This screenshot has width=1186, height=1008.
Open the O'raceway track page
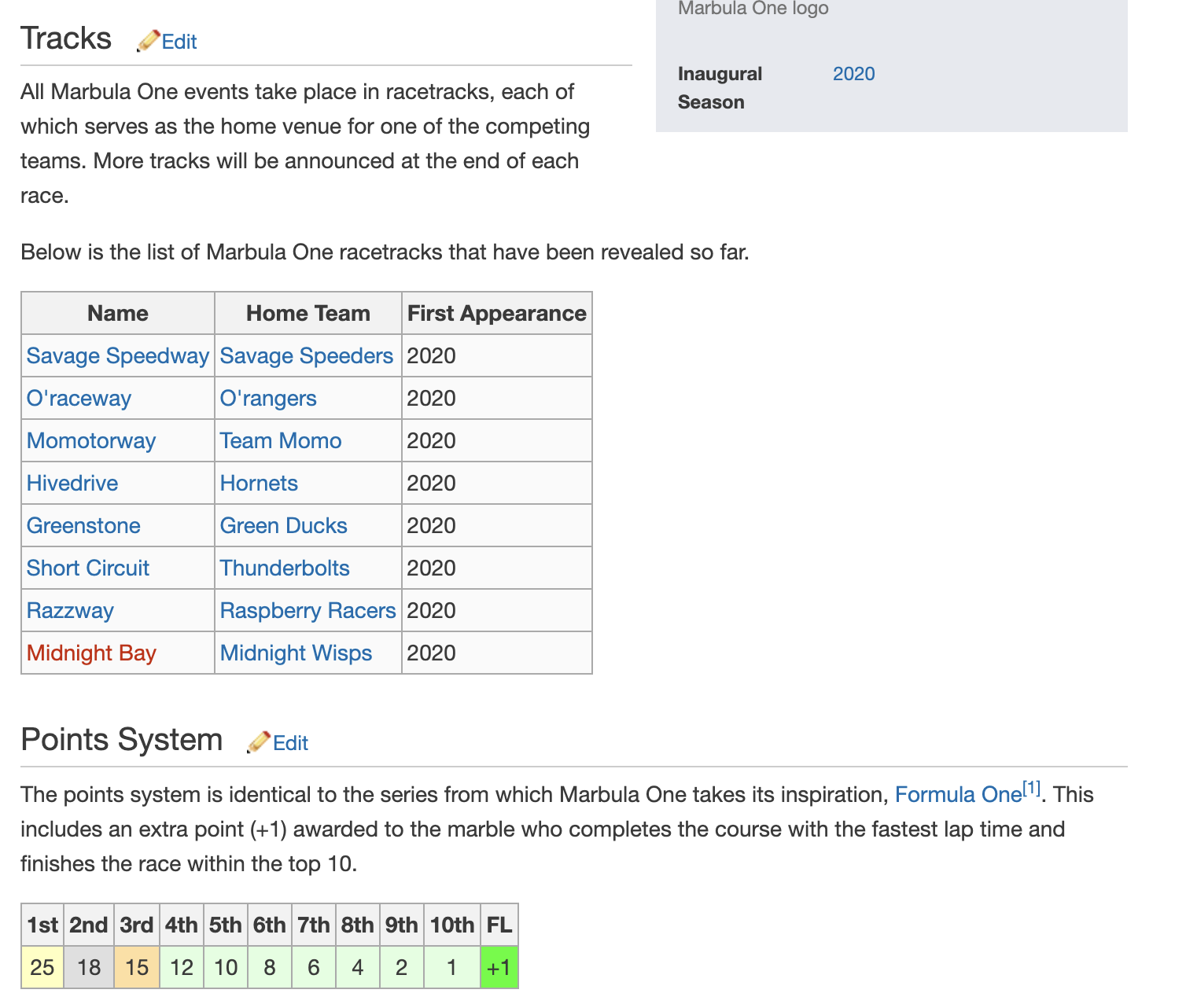tap(79, 398)
